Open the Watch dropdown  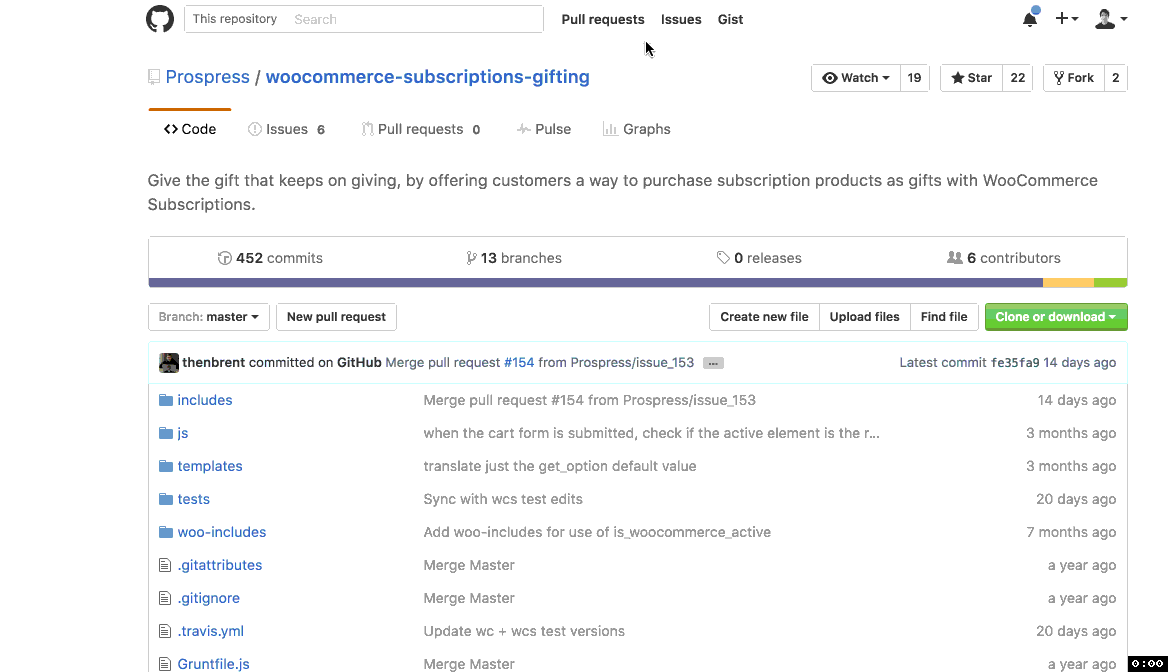click(856, 78)
